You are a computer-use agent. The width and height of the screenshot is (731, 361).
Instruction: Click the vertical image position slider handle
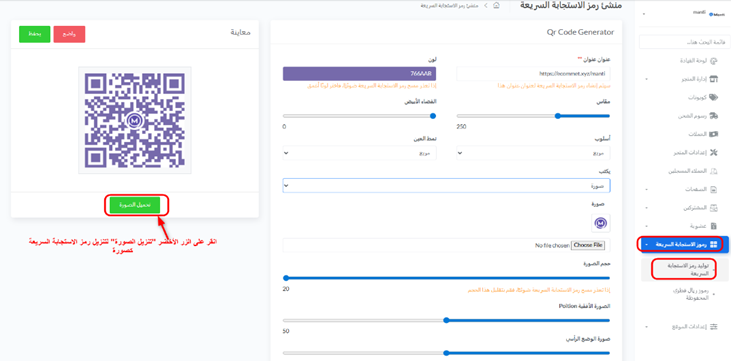coord(446,353)
